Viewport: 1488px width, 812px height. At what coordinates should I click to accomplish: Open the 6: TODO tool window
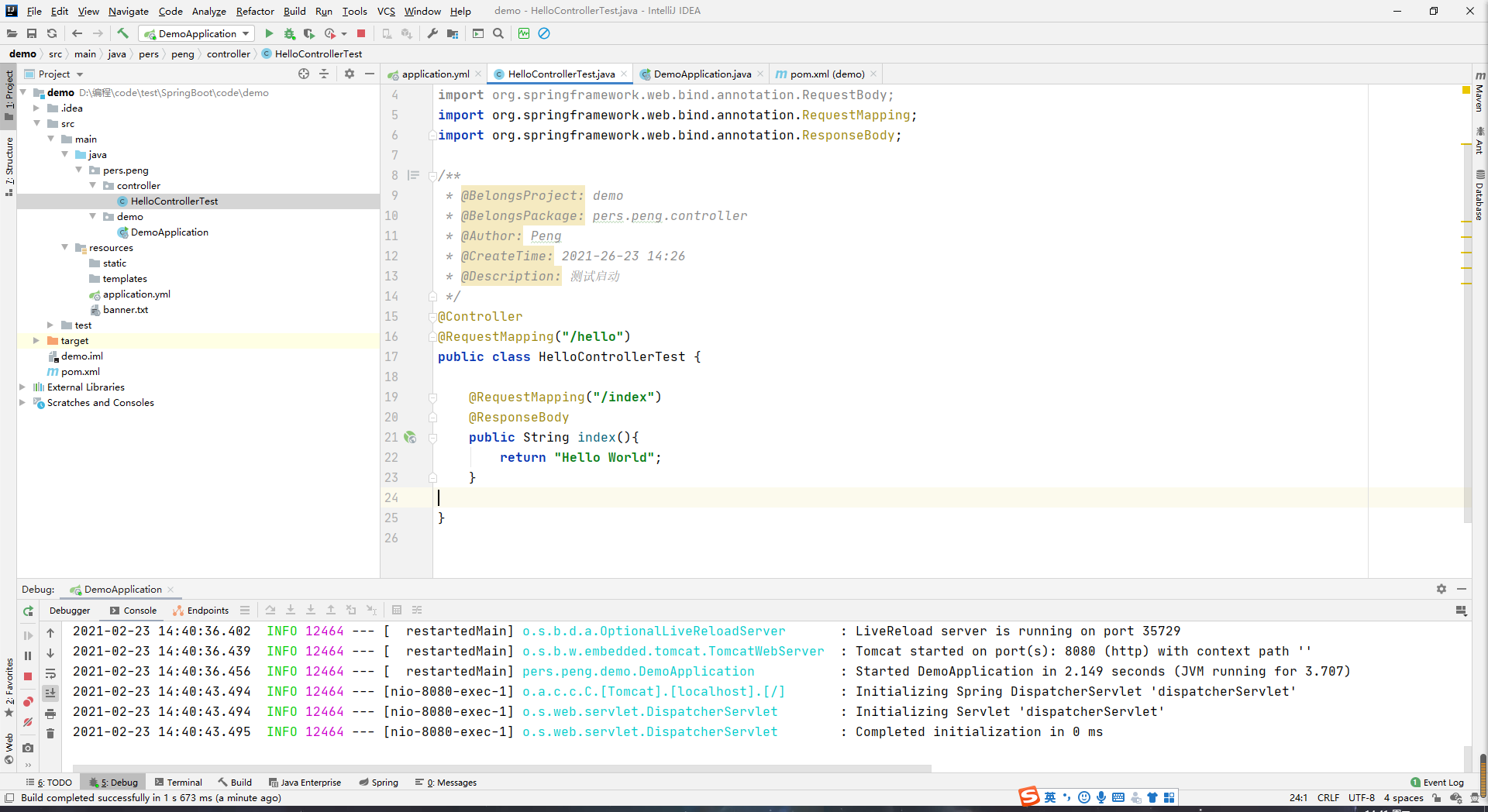[x=49, y=783]
